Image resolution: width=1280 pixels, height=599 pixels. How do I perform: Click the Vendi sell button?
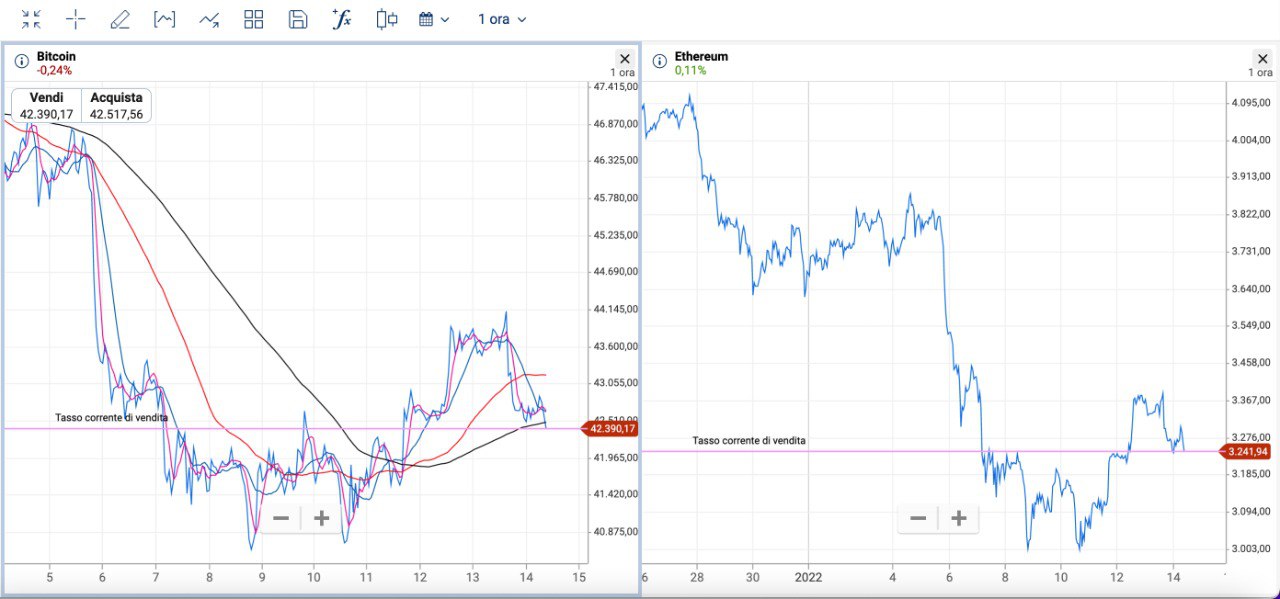tap(46, 106)
